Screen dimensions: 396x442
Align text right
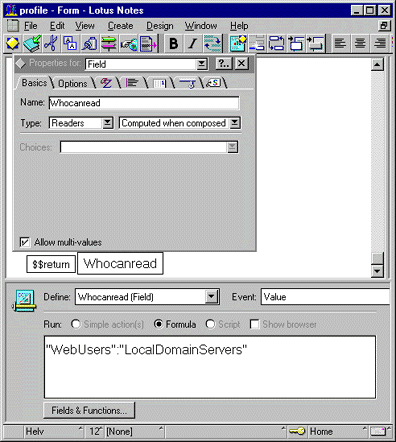[380, 44]
